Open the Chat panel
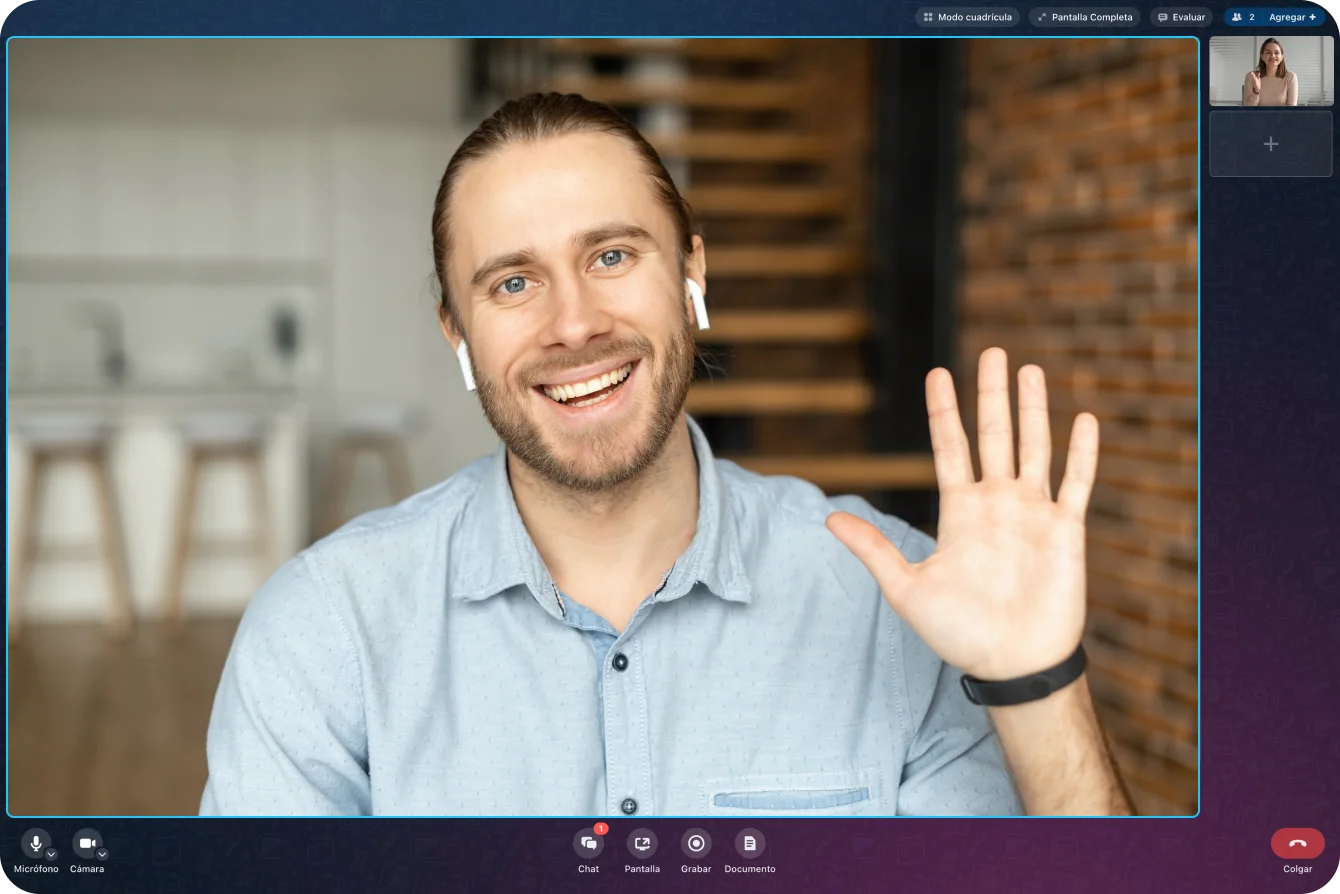 coord(589,844)
